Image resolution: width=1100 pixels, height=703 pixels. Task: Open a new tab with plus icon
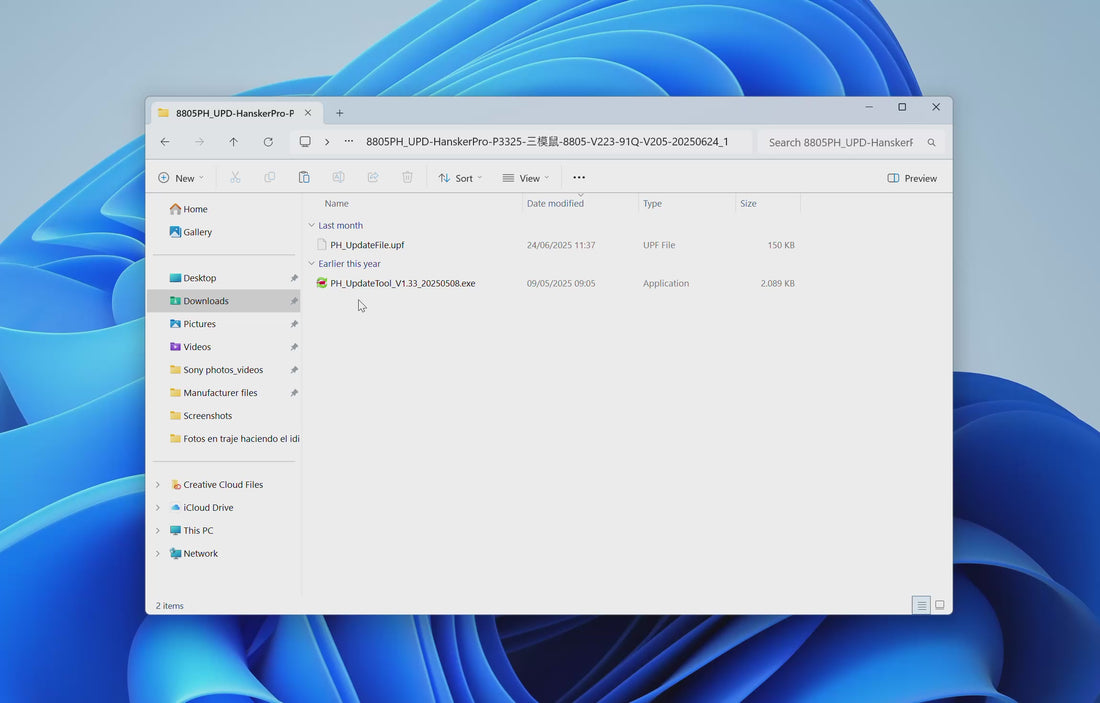[340, 113]
